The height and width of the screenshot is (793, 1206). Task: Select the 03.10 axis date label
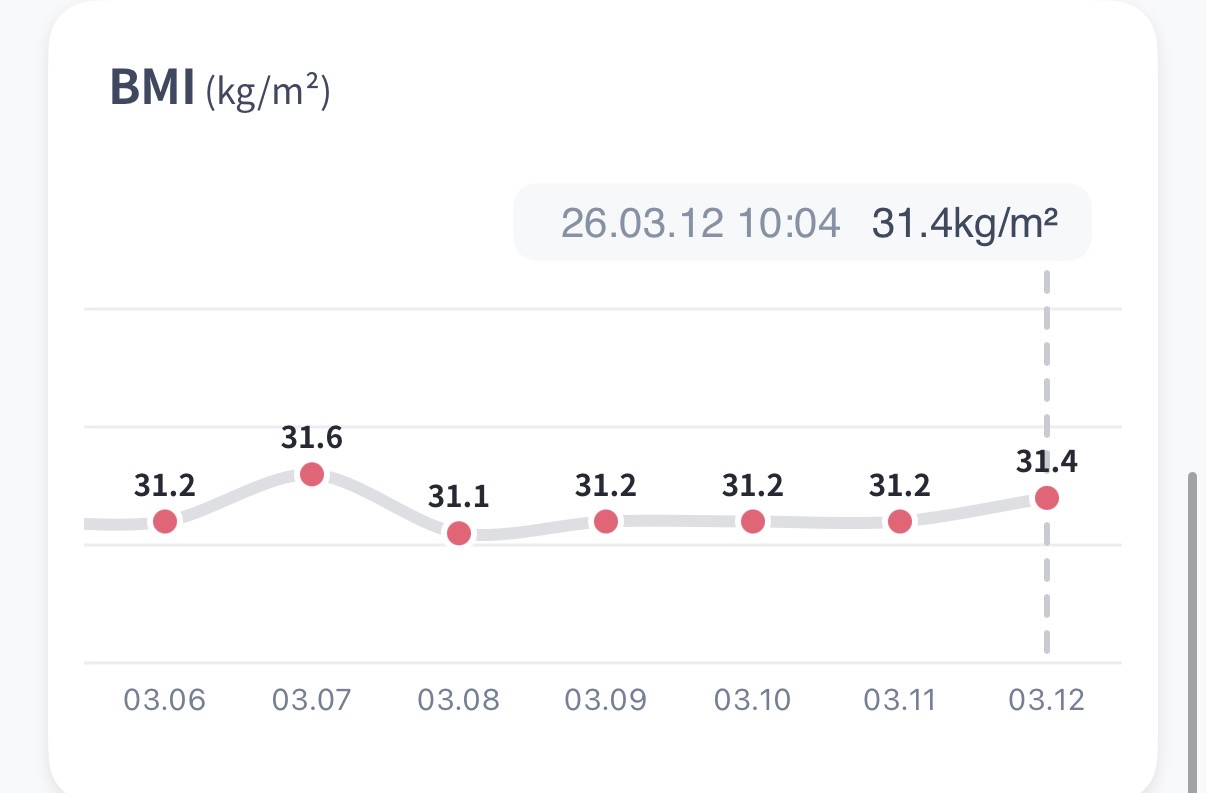coord(753,699)
